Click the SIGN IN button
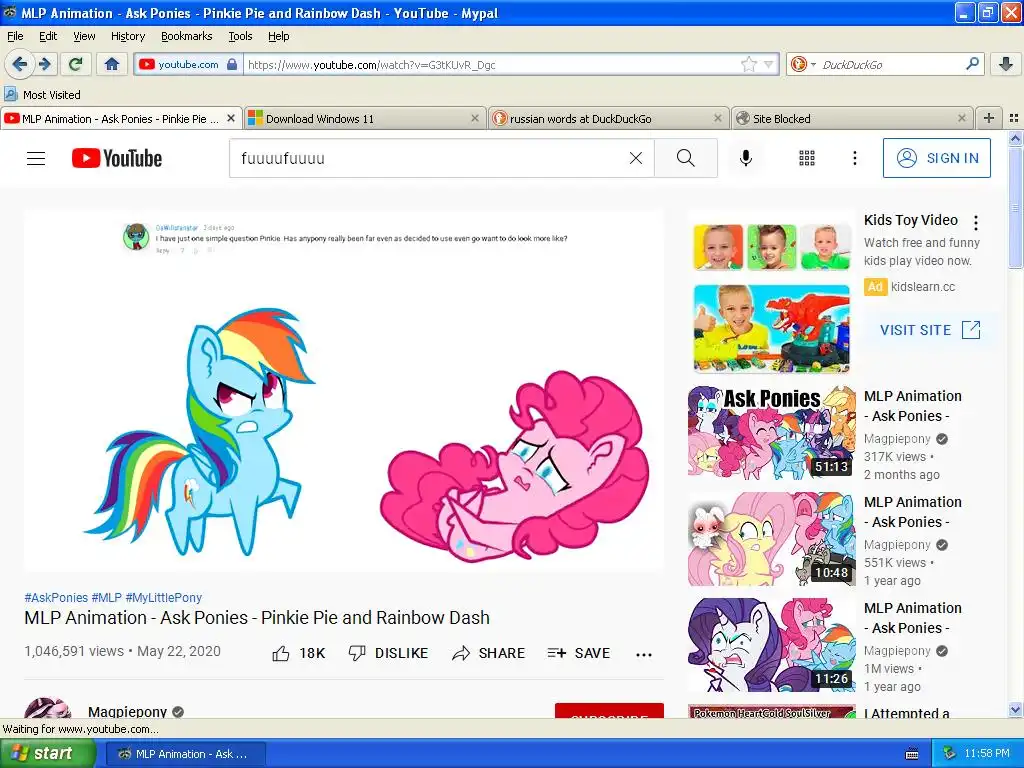1024x768 pixels. [x=936, y=158]
